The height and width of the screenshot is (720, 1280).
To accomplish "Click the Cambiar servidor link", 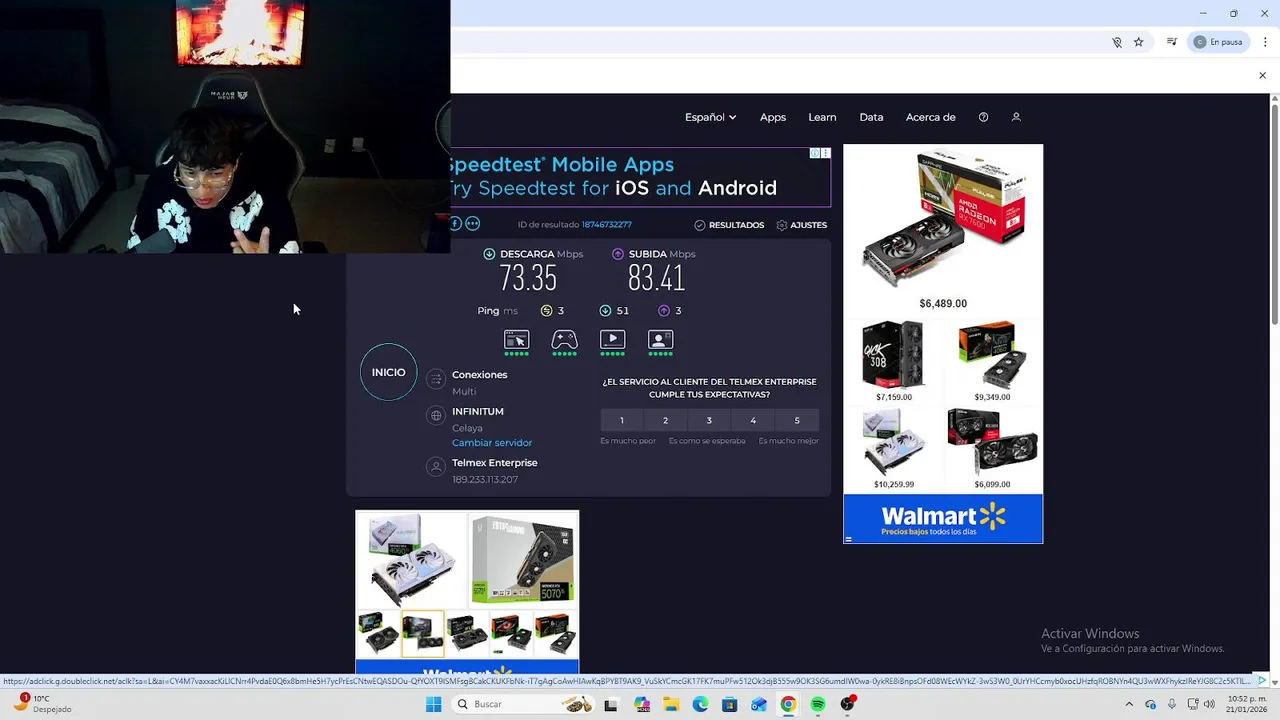I will (492, 443).
